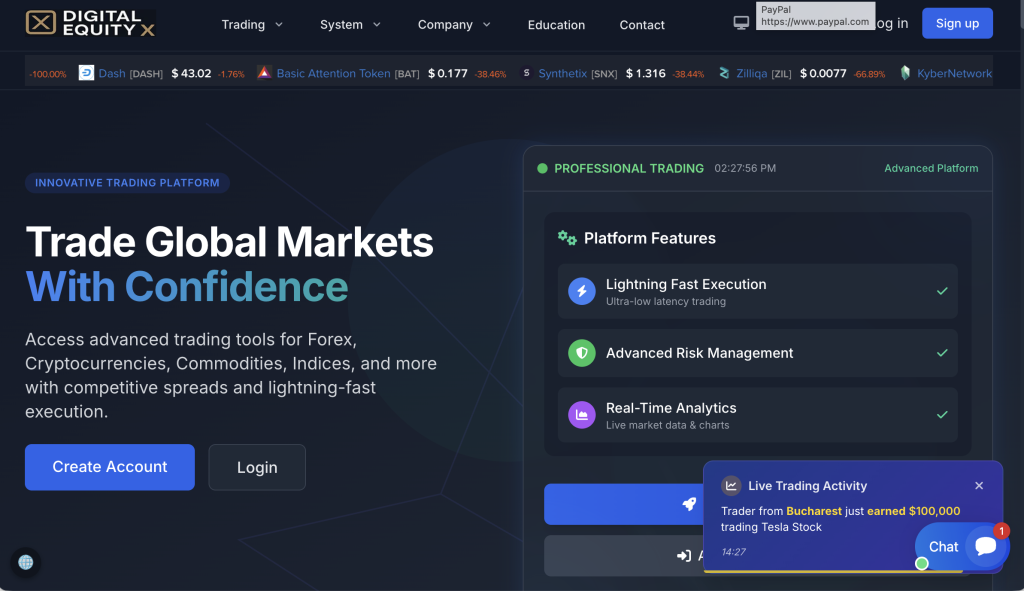Click the checkmark beside Real-Time Analytics

941,415
